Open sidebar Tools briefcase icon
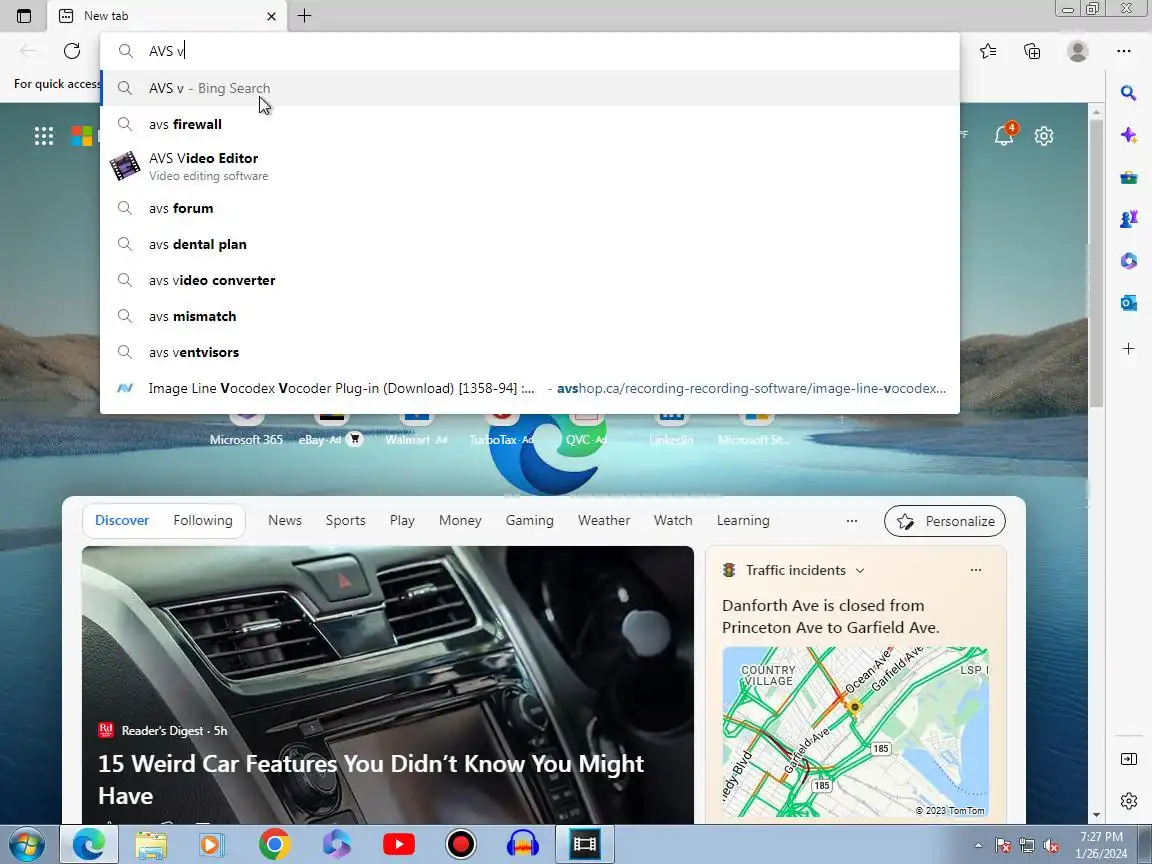 [1129, 177]
